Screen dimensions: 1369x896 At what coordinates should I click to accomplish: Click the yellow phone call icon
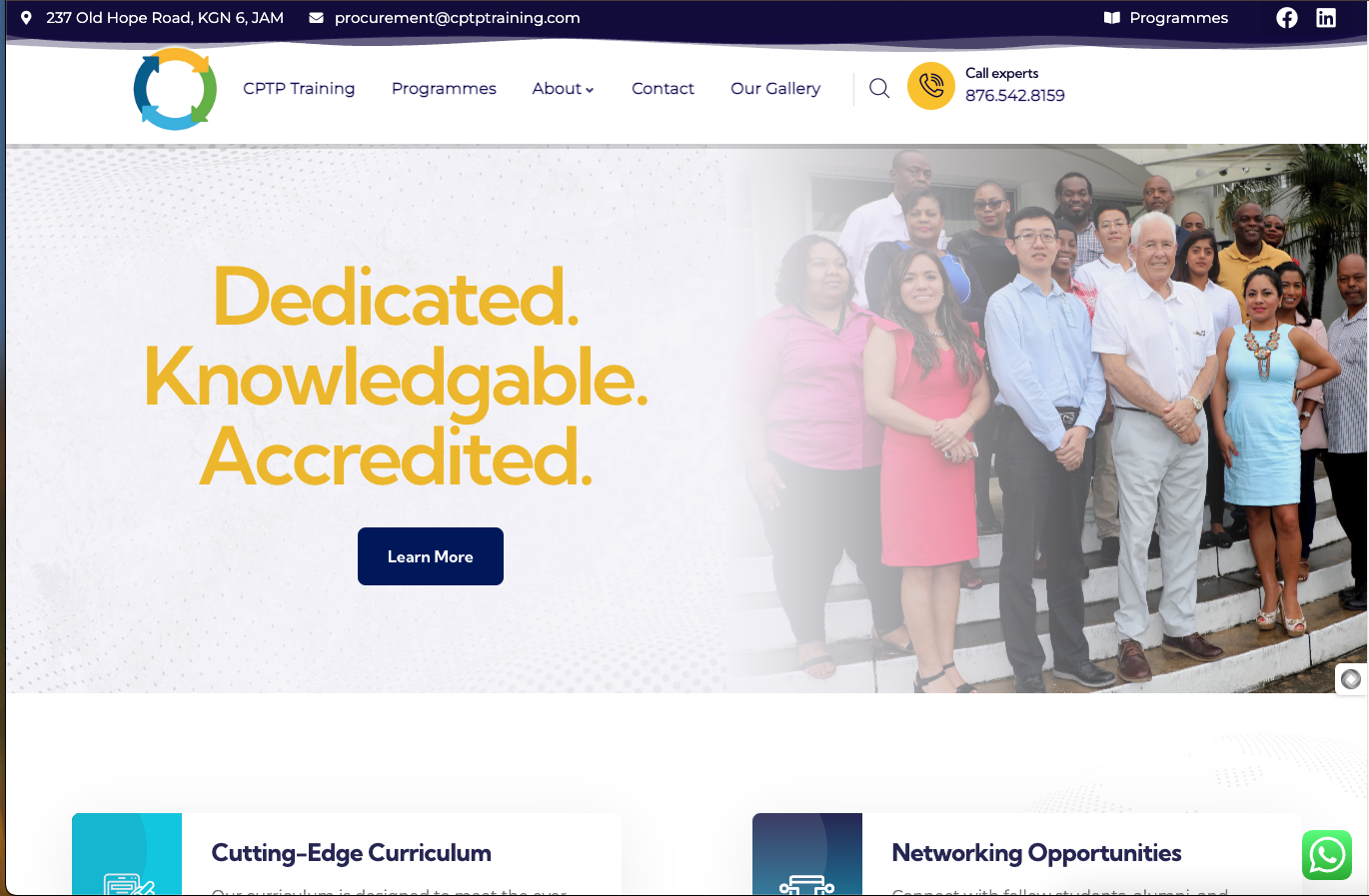[931, 86]
